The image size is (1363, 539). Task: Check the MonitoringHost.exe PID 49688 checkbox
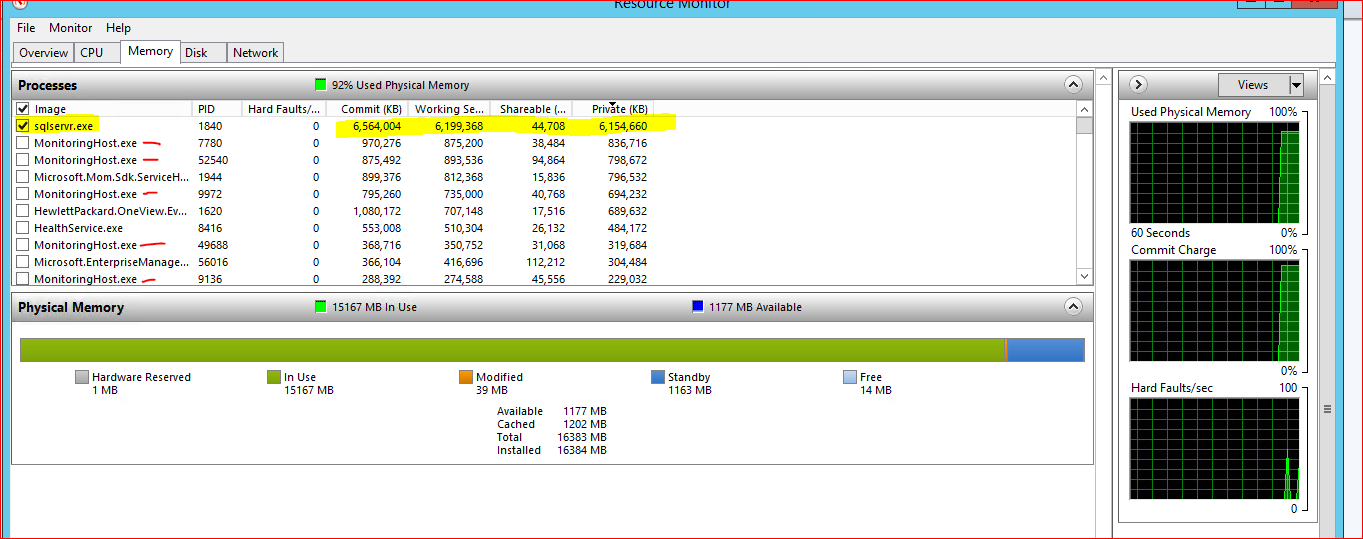coord(23,245)
